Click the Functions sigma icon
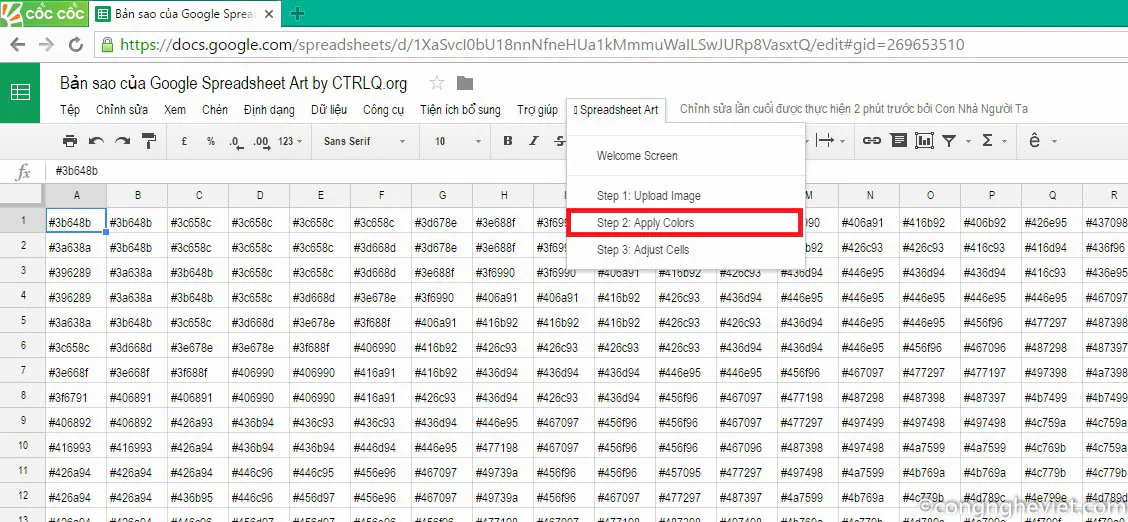 [x=987, y=141]
